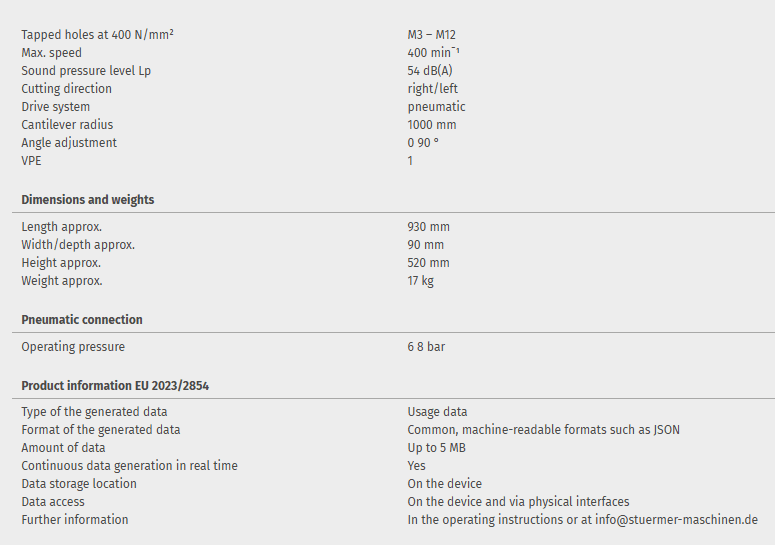Image resolution: width=775 pixels, height=545 pixels.
Task: Click the 'Dimensions and weights' section heading
Action: click(88, 200)
